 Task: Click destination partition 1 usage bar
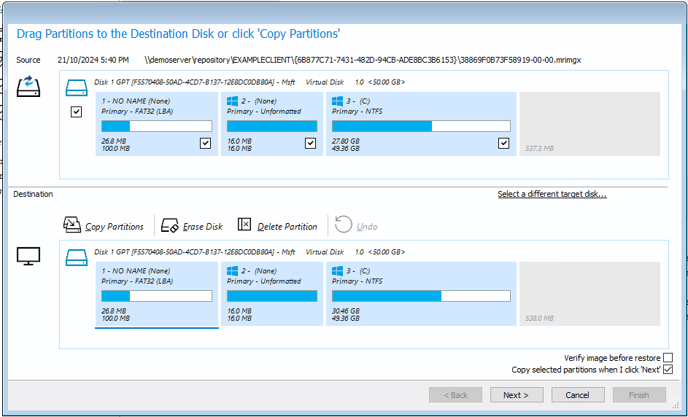(x=157, y=296)
